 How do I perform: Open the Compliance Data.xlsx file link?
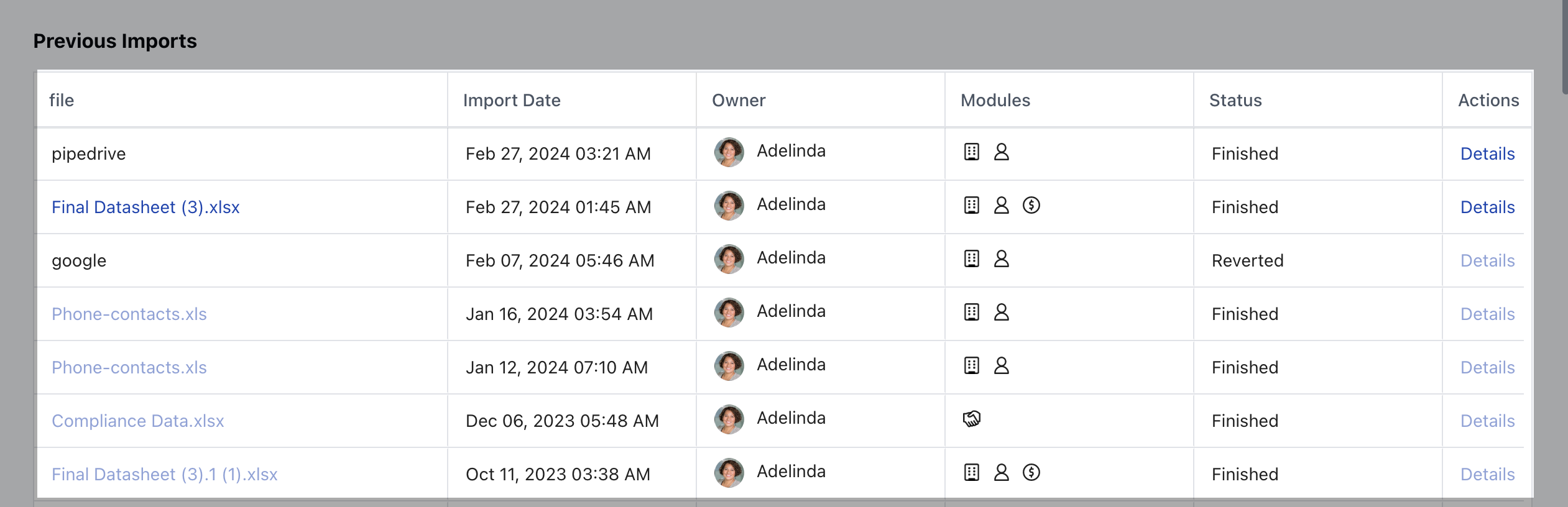pyautogui.click(x=138, y=421)
